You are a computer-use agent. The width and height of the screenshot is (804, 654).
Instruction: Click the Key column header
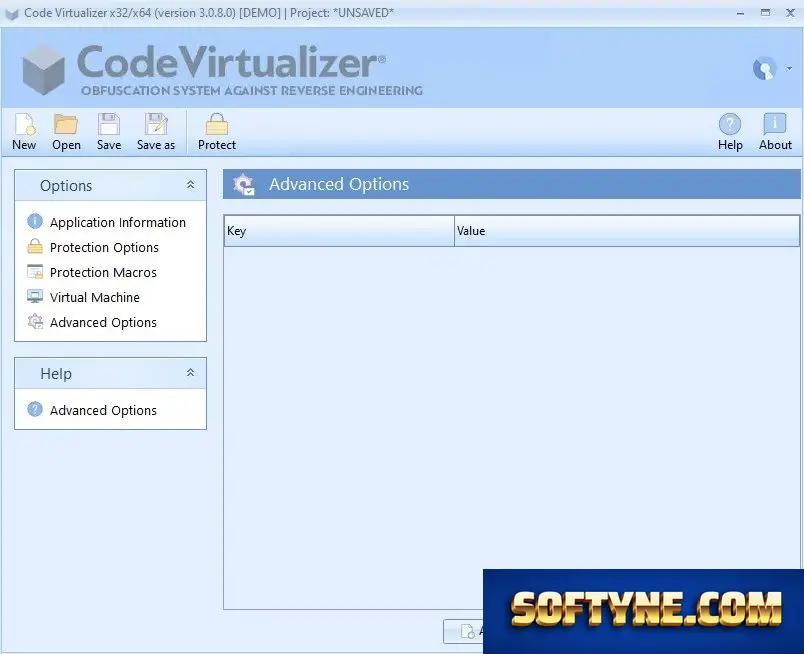tap(339, 231)
